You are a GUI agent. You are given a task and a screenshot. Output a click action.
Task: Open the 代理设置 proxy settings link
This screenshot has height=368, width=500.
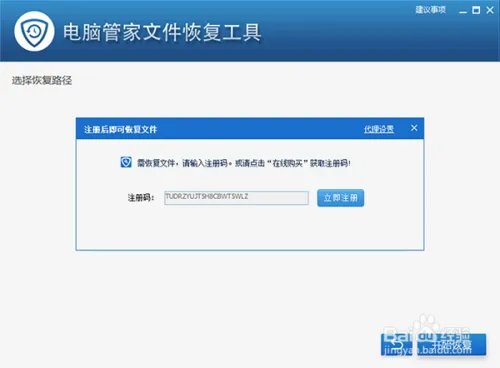tap(379, 129)
